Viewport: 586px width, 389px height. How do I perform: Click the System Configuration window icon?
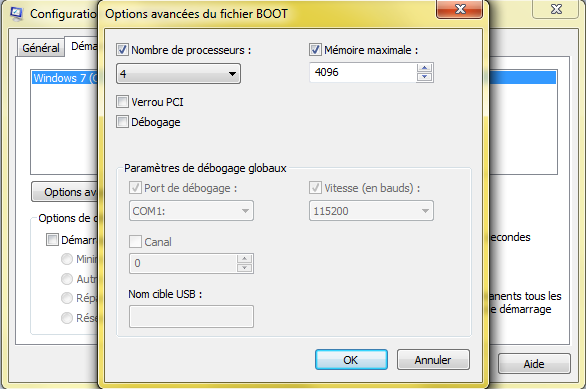click(x=16, y=13)
